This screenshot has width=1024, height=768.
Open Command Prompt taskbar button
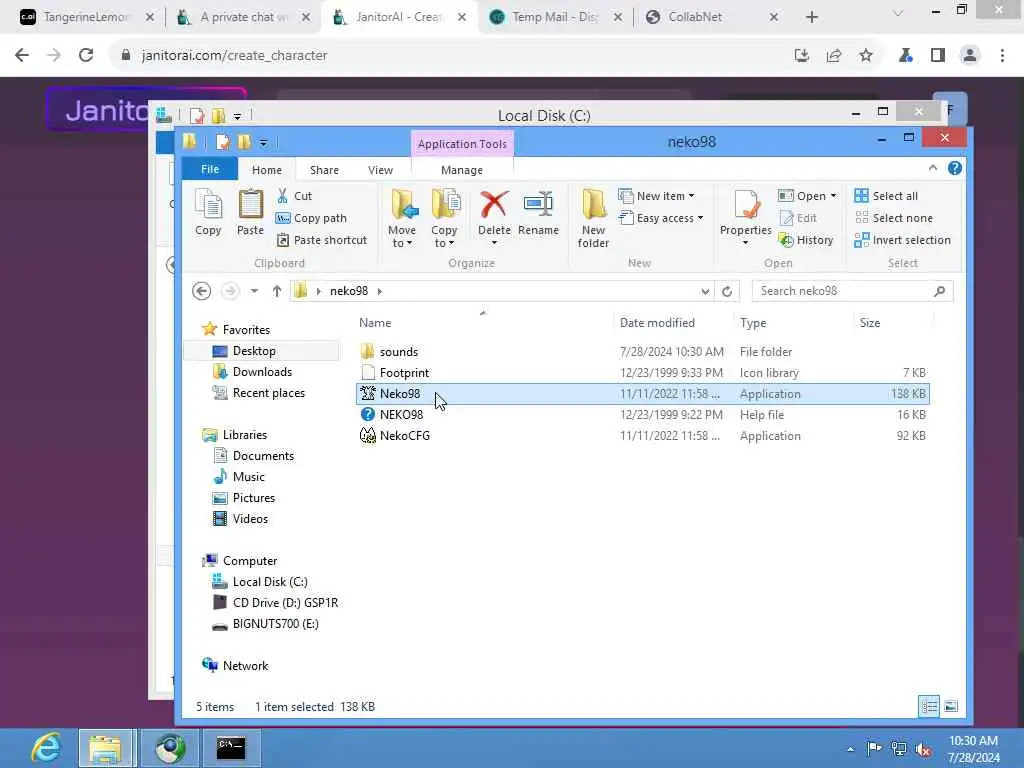231,748
